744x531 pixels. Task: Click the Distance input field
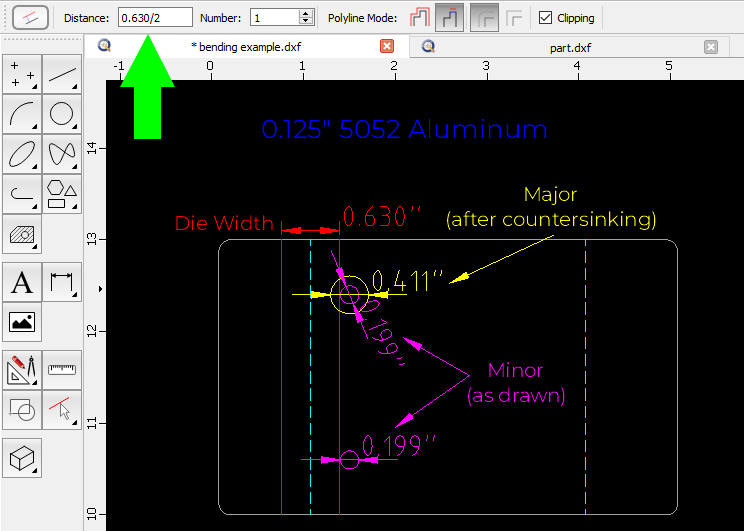pos(154,18)
